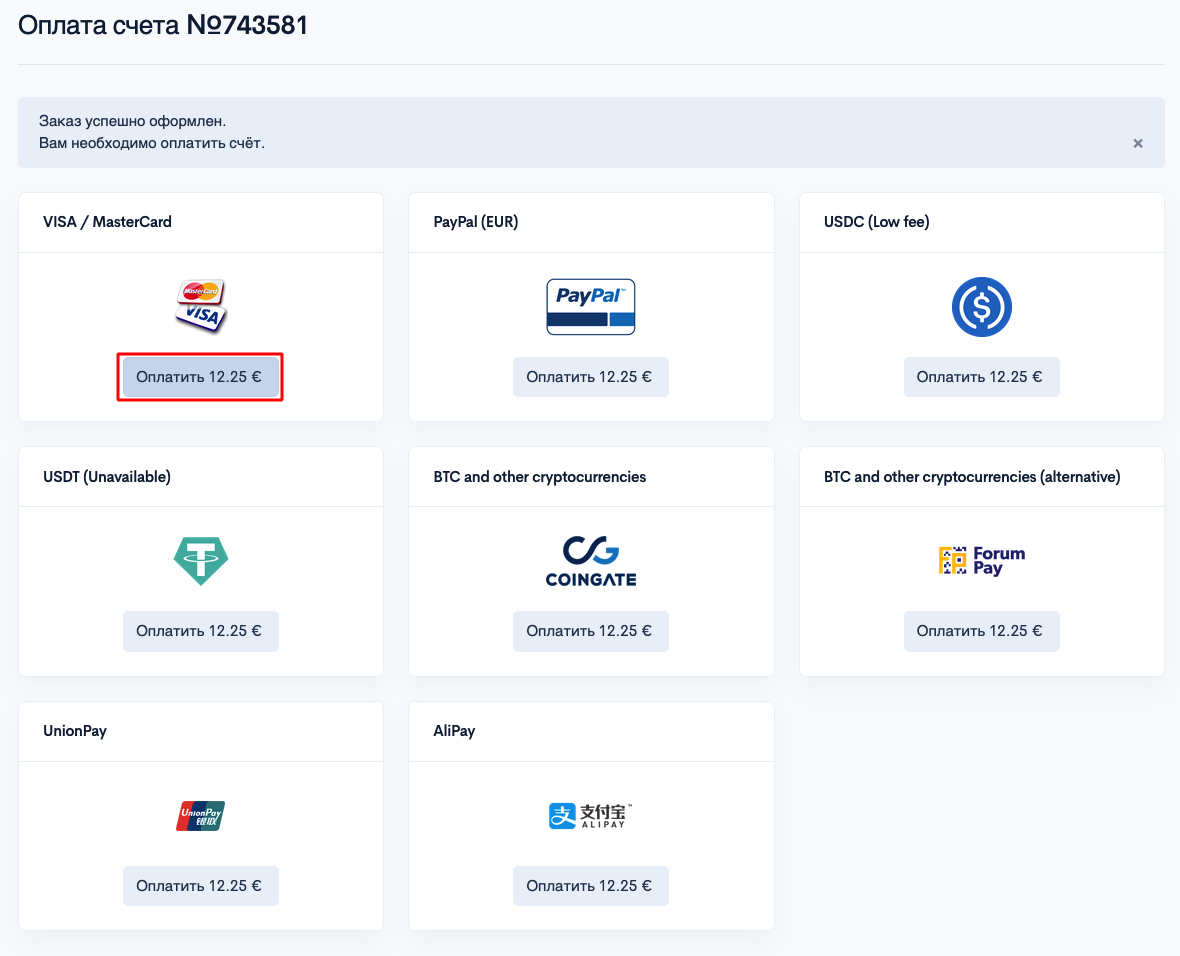Click the text 'Заказ успешно оформлен.'
Viewport: 1180px width, 956px height.
[132, 121]
